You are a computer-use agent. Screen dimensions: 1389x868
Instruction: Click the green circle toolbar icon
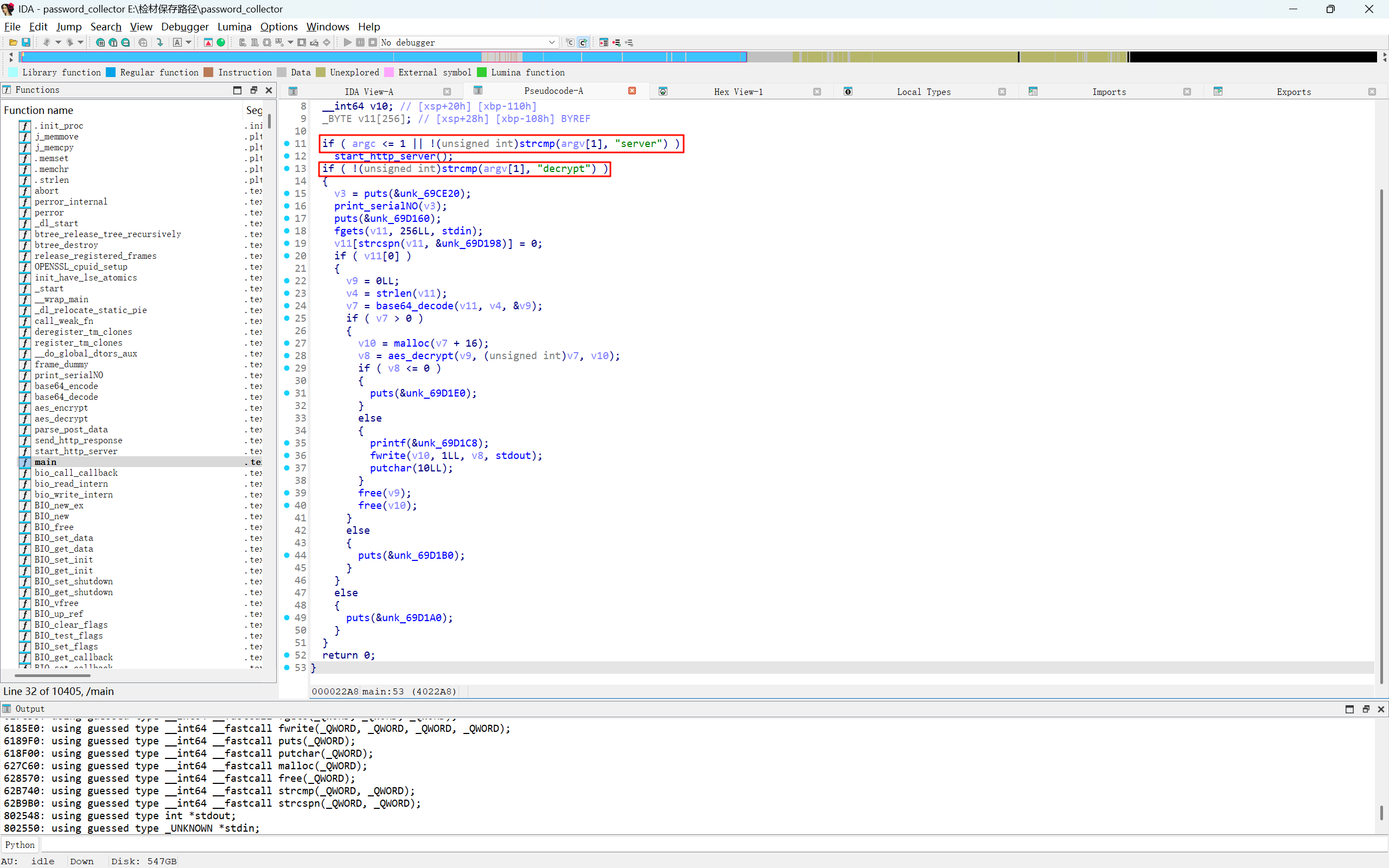(221, 42)
